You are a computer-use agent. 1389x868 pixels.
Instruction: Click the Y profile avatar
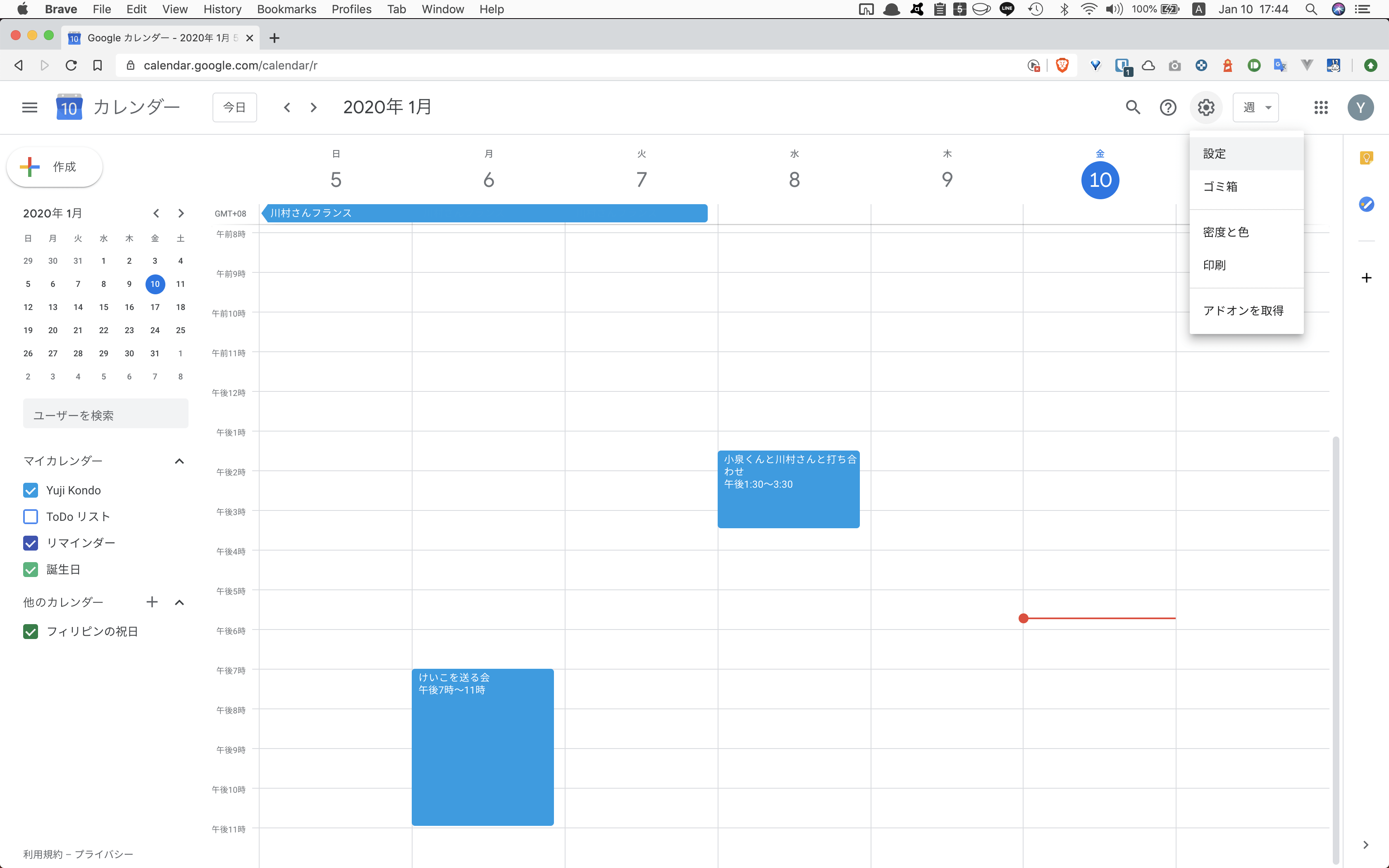tap(1361, 107)
